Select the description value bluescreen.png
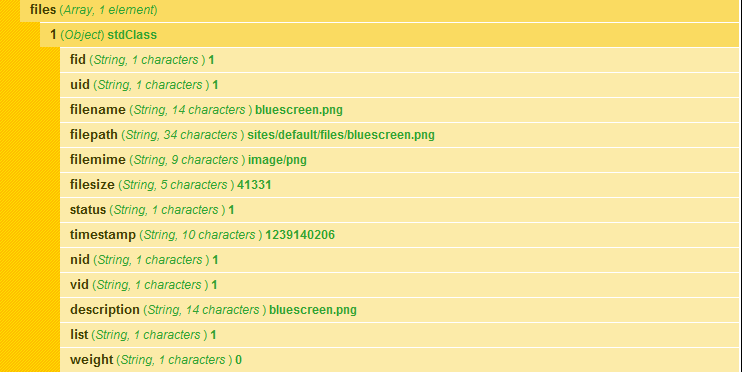 click(313, 310)
